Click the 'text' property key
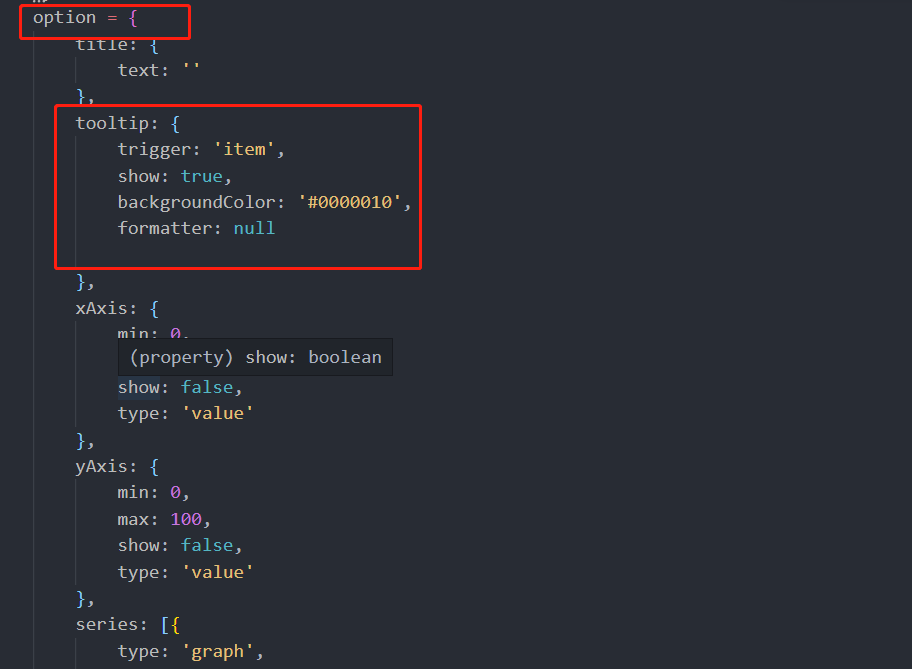The image size is (912, 669). (138, 70)
